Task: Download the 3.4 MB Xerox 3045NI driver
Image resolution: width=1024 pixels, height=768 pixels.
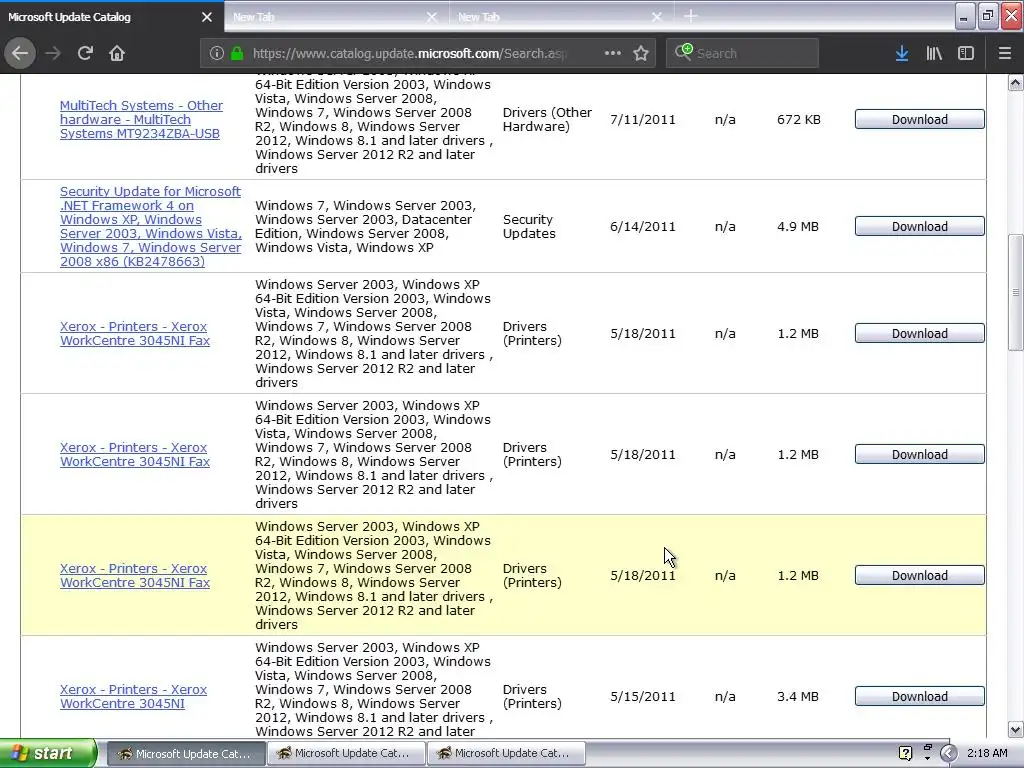Action: tap(920, 696)
